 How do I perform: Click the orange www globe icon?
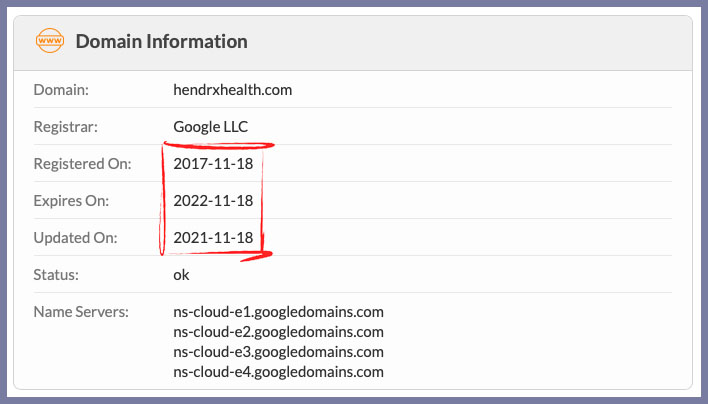(x=50, y=41)
